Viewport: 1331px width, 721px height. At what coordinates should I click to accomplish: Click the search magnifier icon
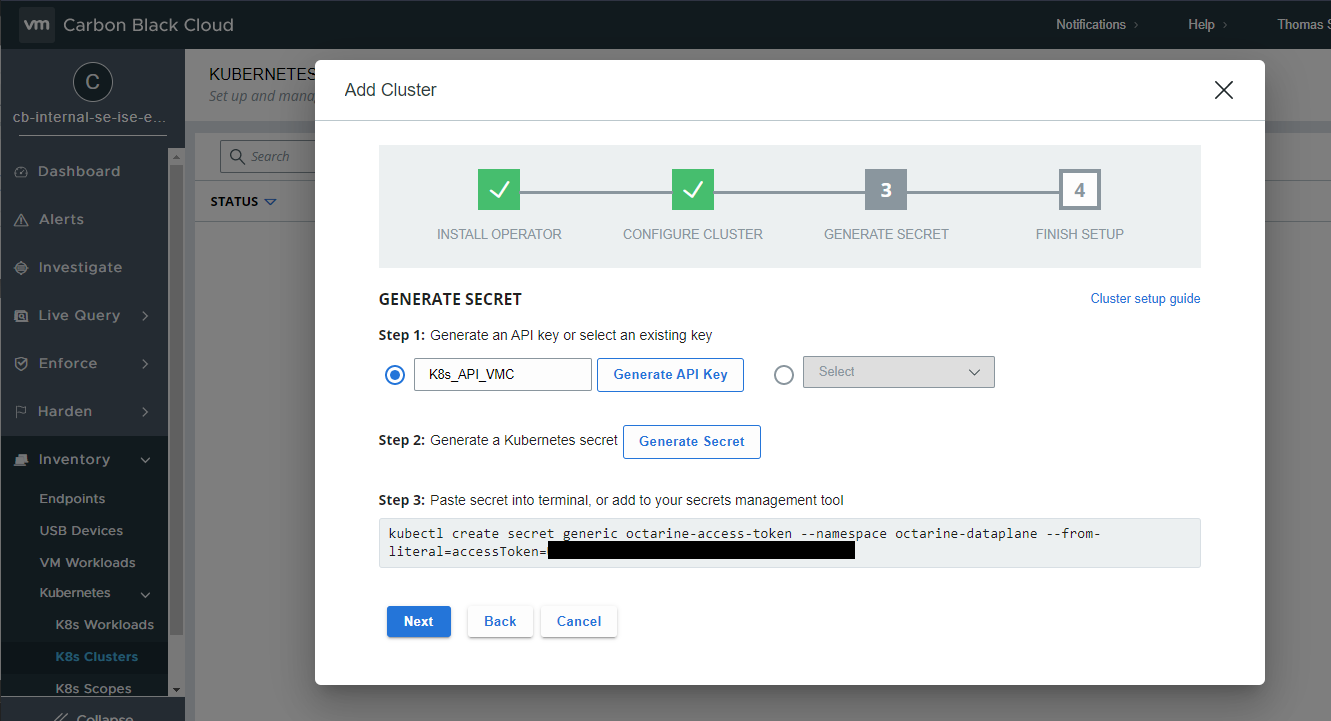[x=237, y=157]
